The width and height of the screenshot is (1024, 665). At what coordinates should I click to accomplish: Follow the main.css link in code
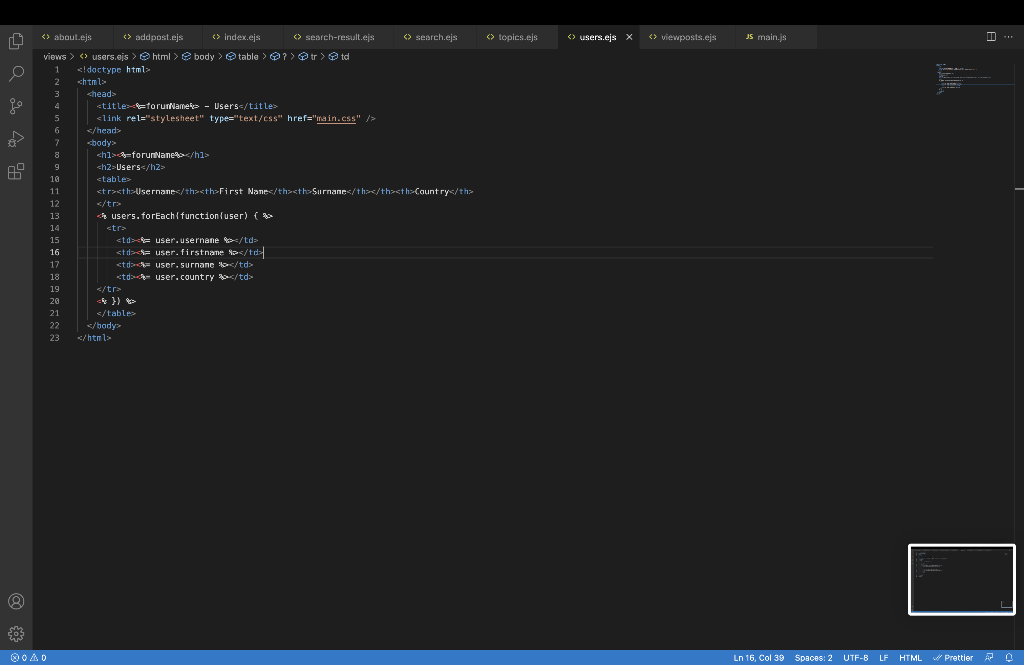pyautogui.click(x=336, y=118)
